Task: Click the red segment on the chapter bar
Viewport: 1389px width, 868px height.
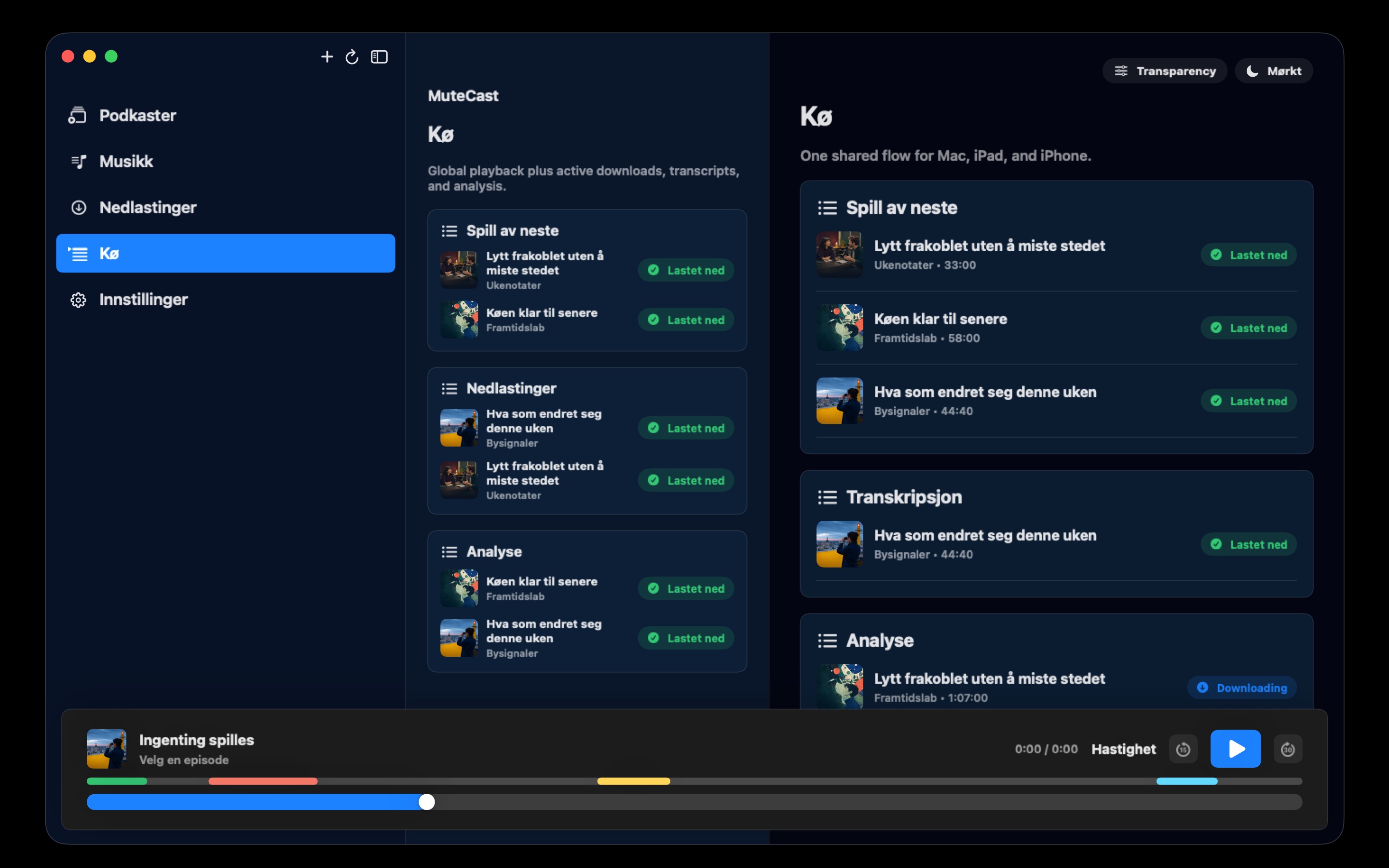Action: (263, 781)
